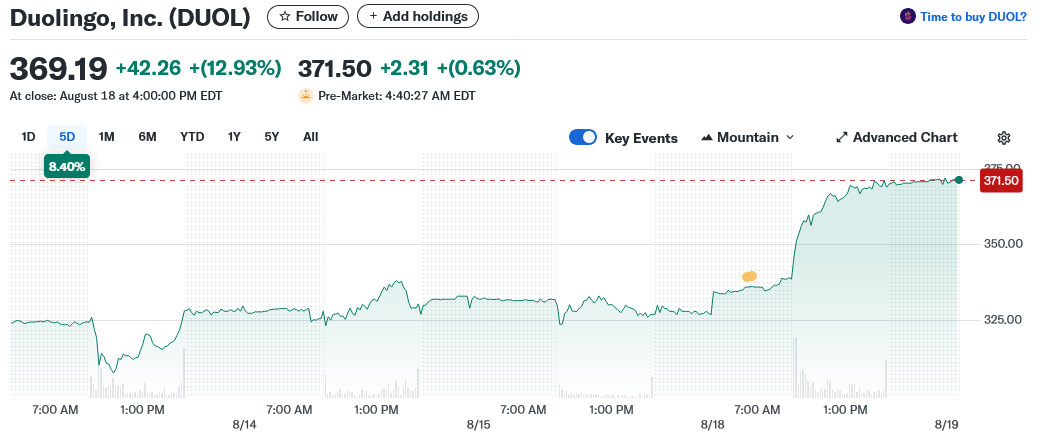Click the pre-market sunrise icon
Screen dimensions: 1042x446
pyautogui.click(x=306, y=96)
